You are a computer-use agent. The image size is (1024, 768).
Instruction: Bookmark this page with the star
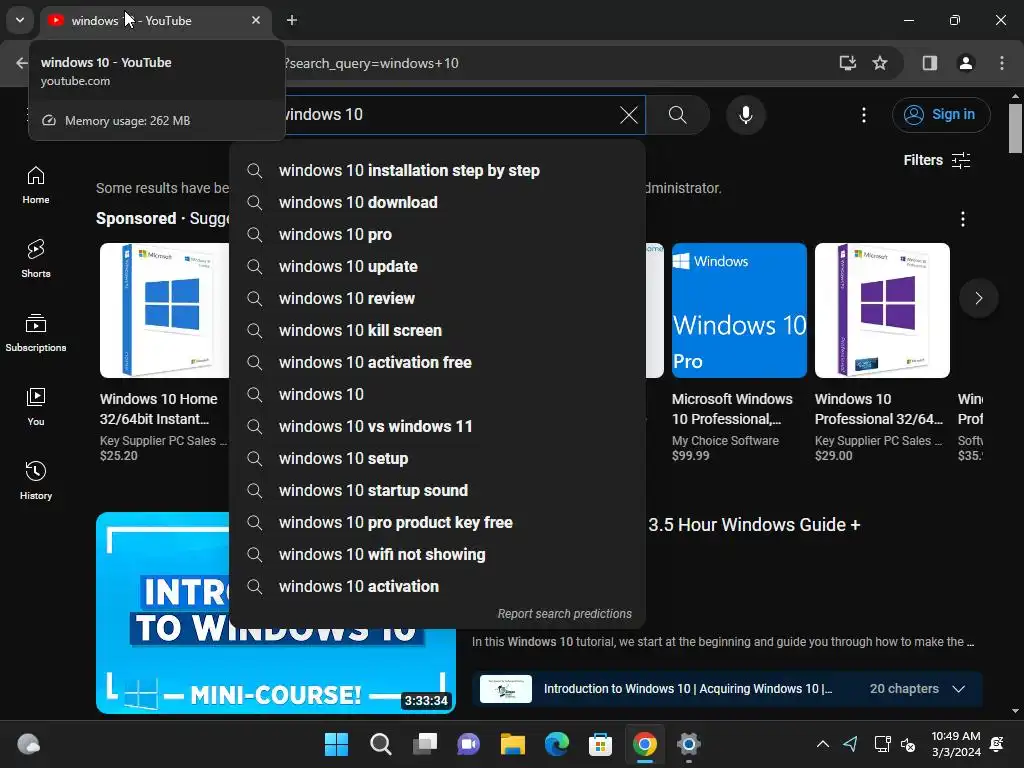pos(880,63)
